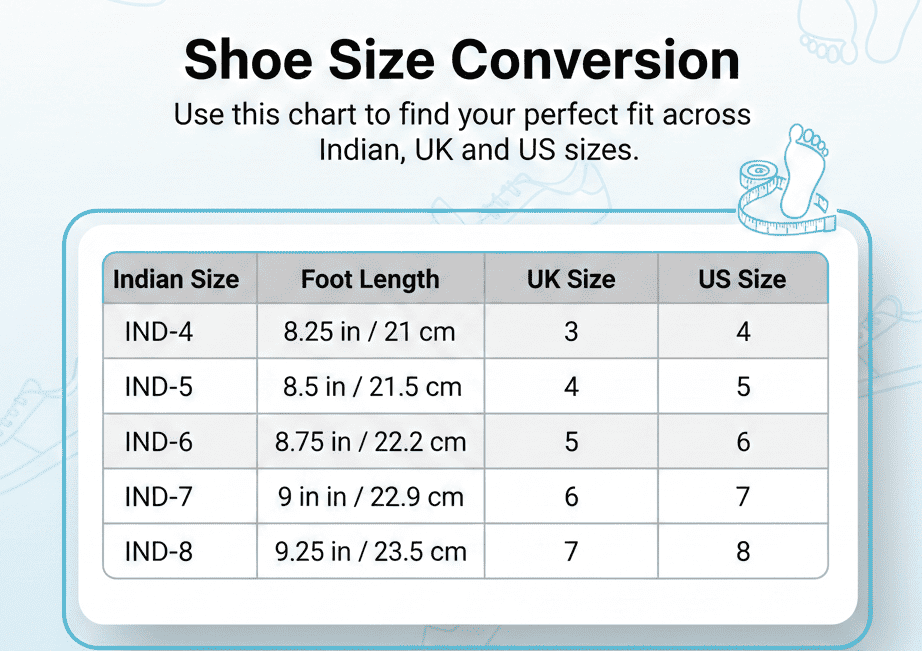Click the IND-4 row label
Screen dimensions: 922x651
pyautogui.click(x=159, y=332)
